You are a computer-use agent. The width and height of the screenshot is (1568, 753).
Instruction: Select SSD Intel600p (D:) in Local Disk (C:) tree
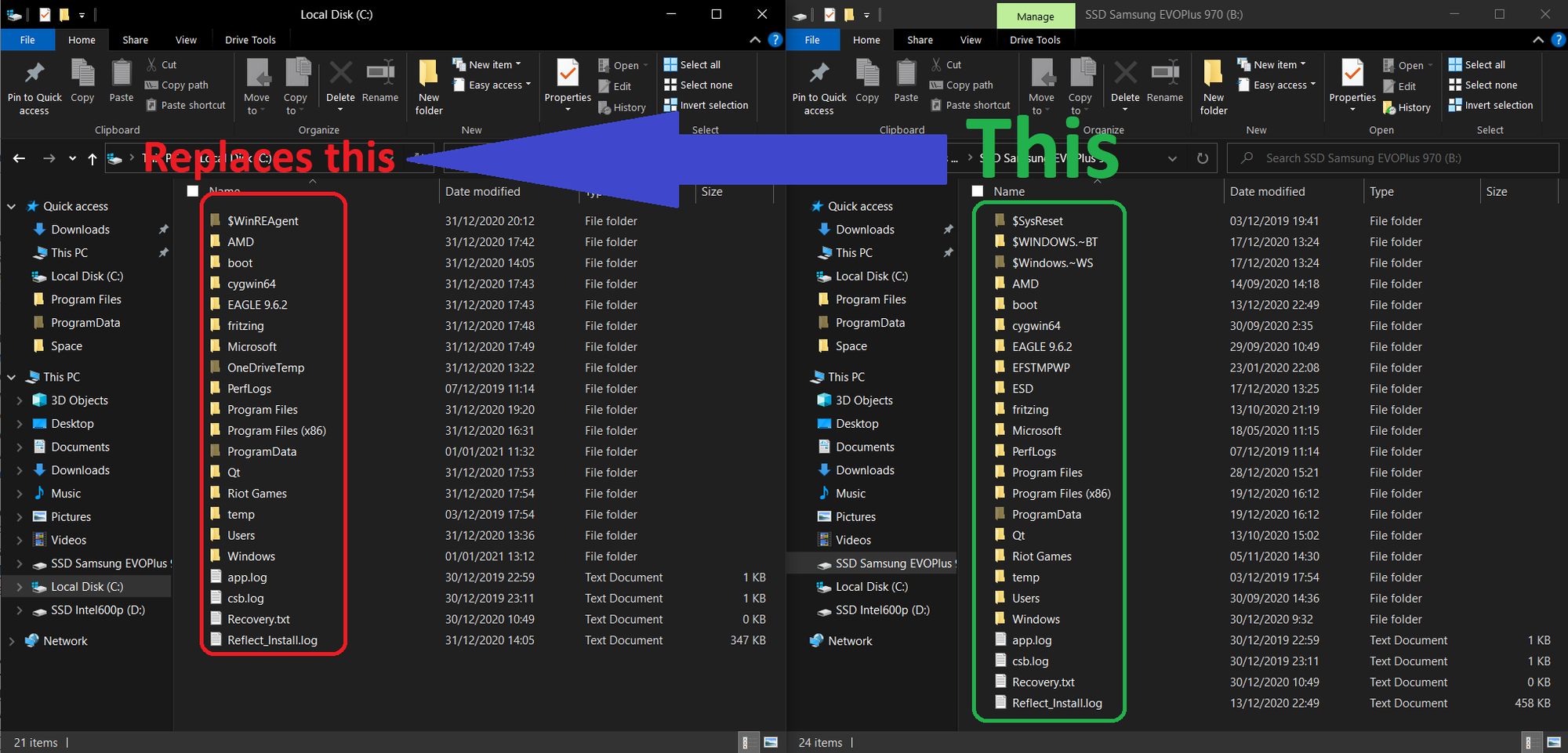click(97, 610)
